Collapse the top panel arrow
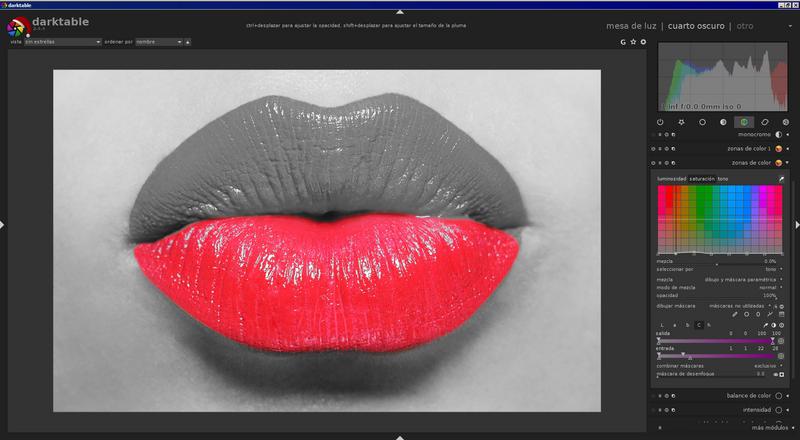This screenshot has width=800, height=440. tap(400, 12)
